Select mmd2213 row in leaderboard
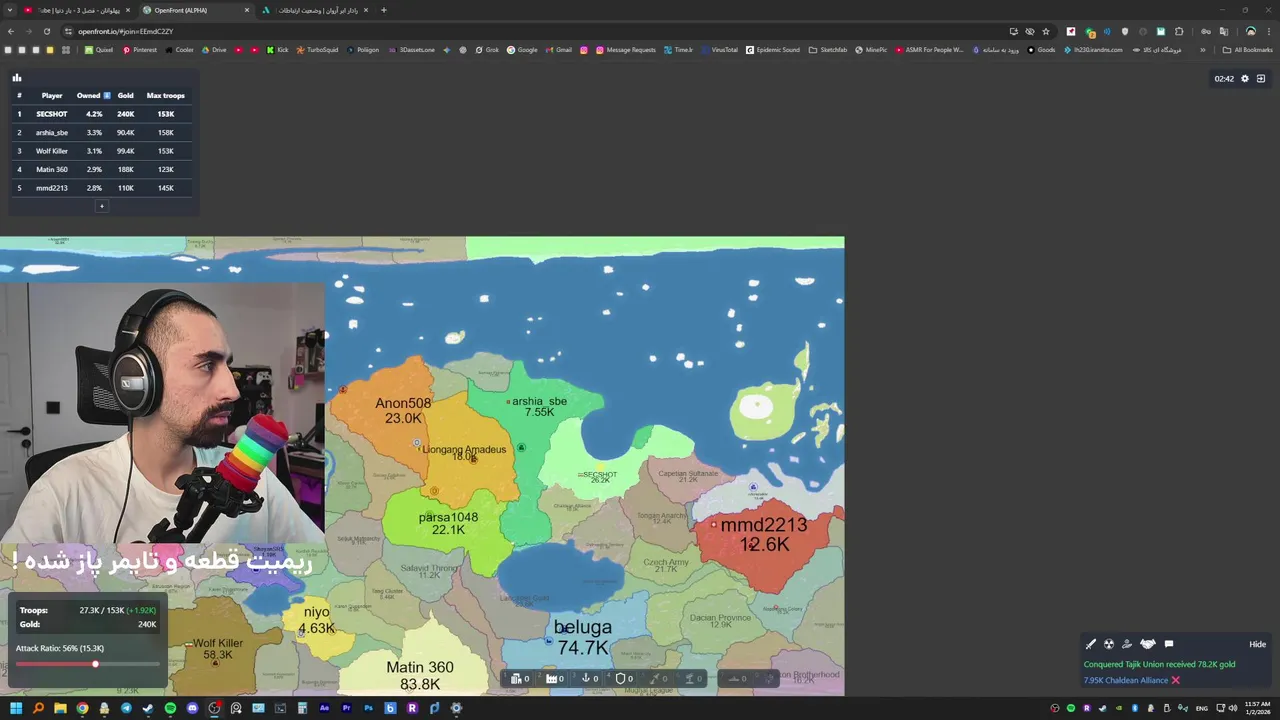 [101, 188]
